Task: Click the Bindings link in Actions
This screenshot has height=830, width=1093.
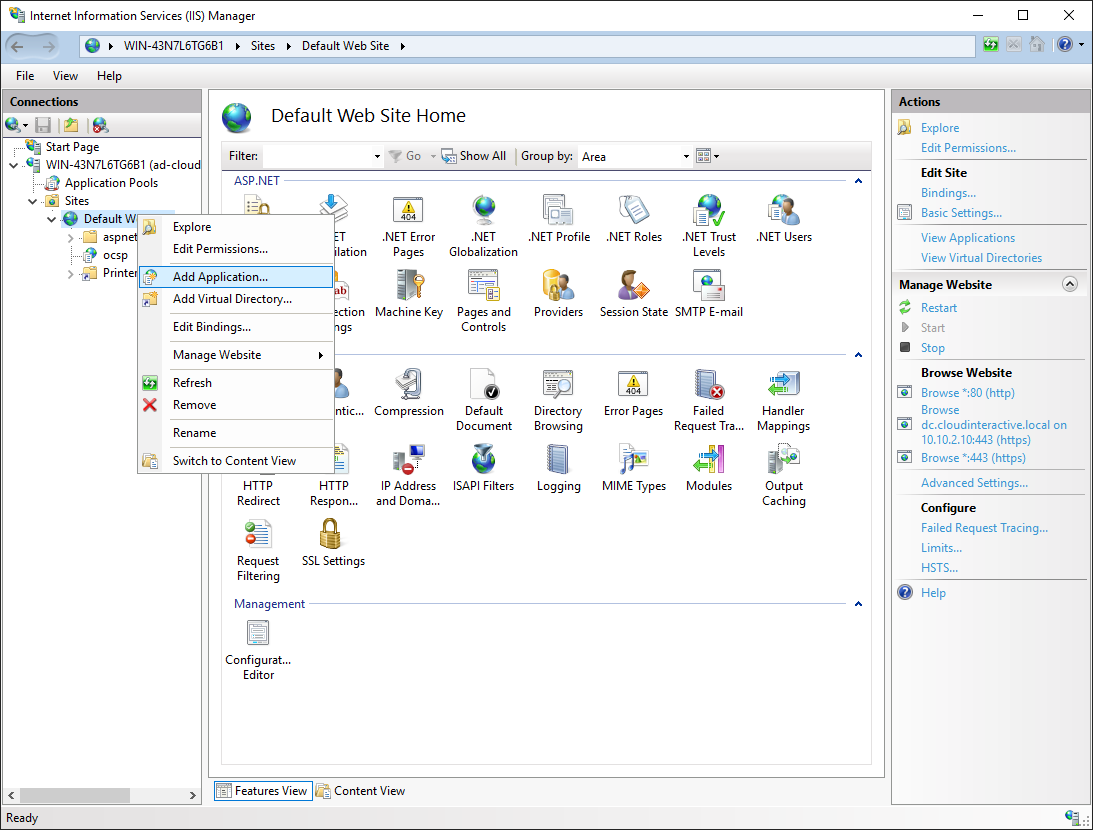Action: [948, 193]
